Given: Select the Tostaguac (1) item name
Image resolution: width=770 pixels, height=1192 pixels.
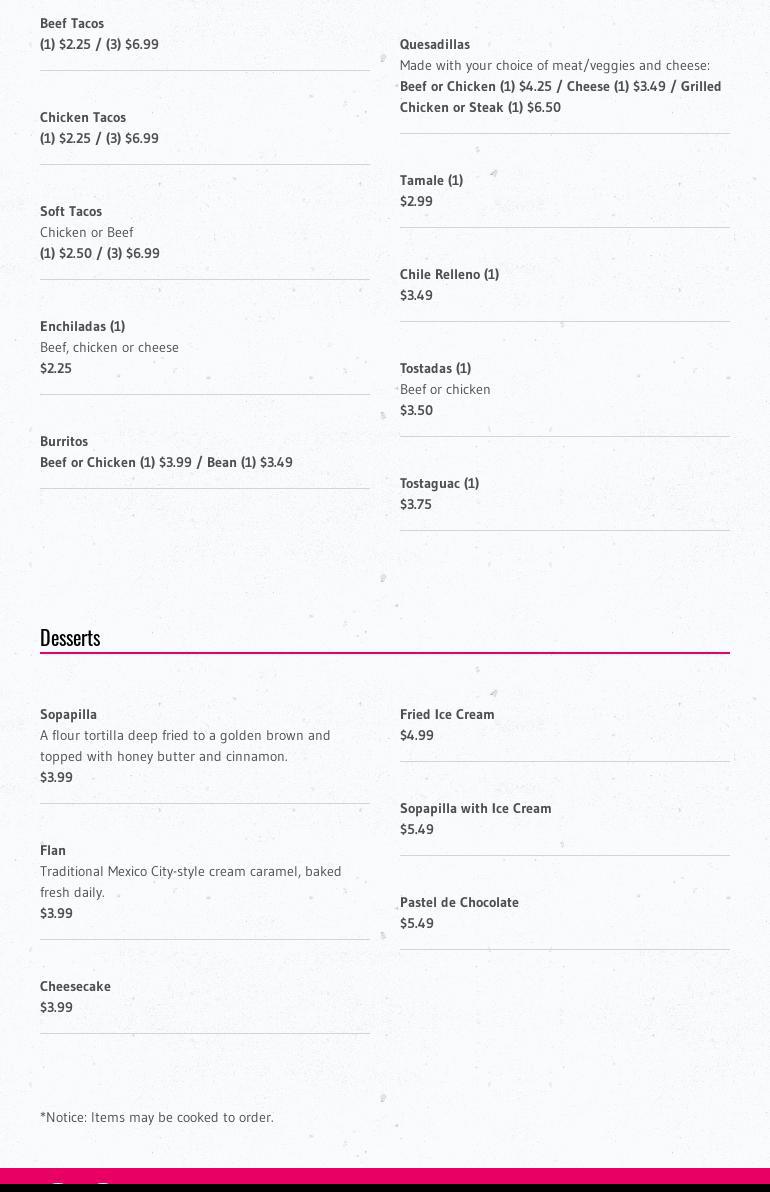Looking at the screenshot, I should pyautogui.click(x=439, y=483).
